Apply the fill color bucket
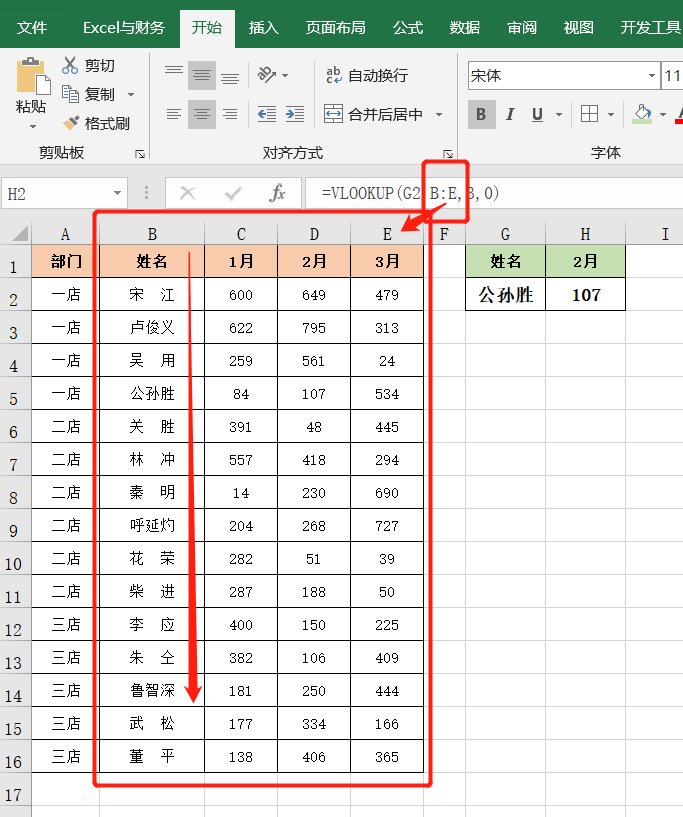 tap(642, 114)
